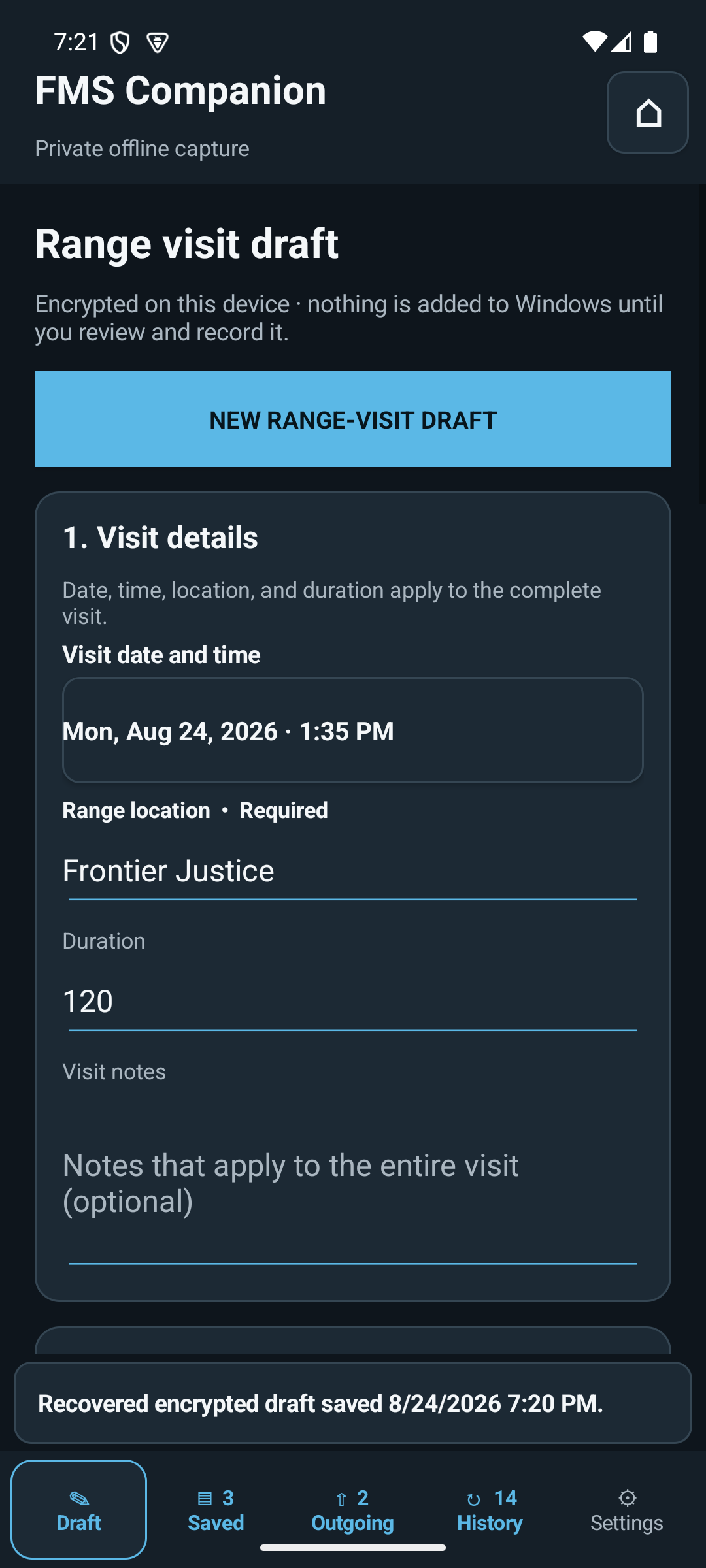706x1568 pixels.
Task: Open the Draft tab pencil icon
Action: [78, 1497]
